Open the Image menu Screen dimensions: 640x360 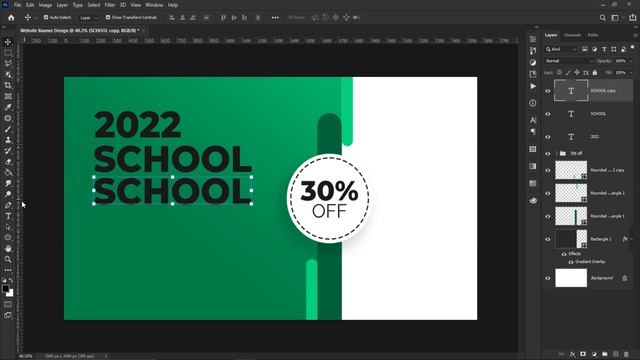pyautogui.click(x=45, y=5)
